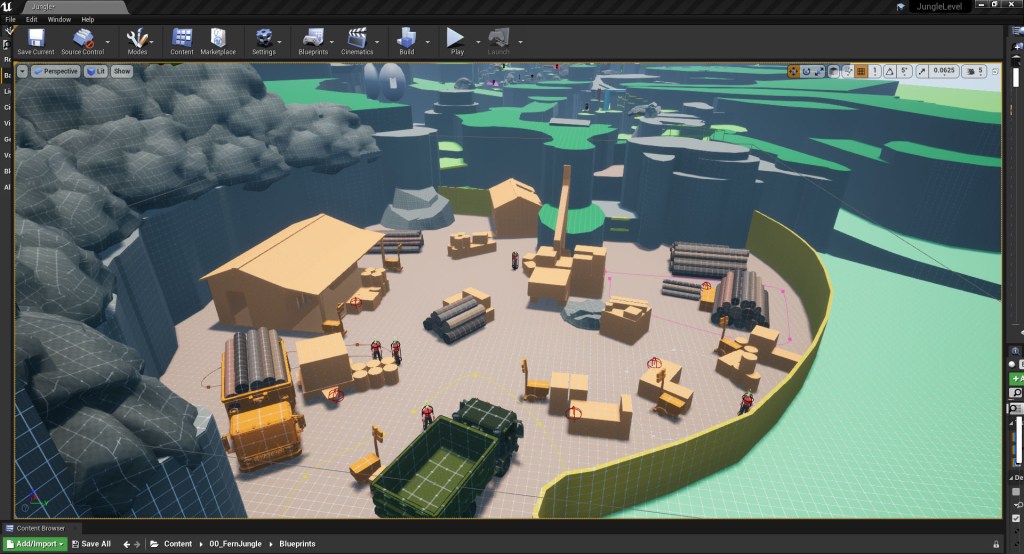Select the translate gizmo tool
The image size is (1024, 554).
(794, 72)
